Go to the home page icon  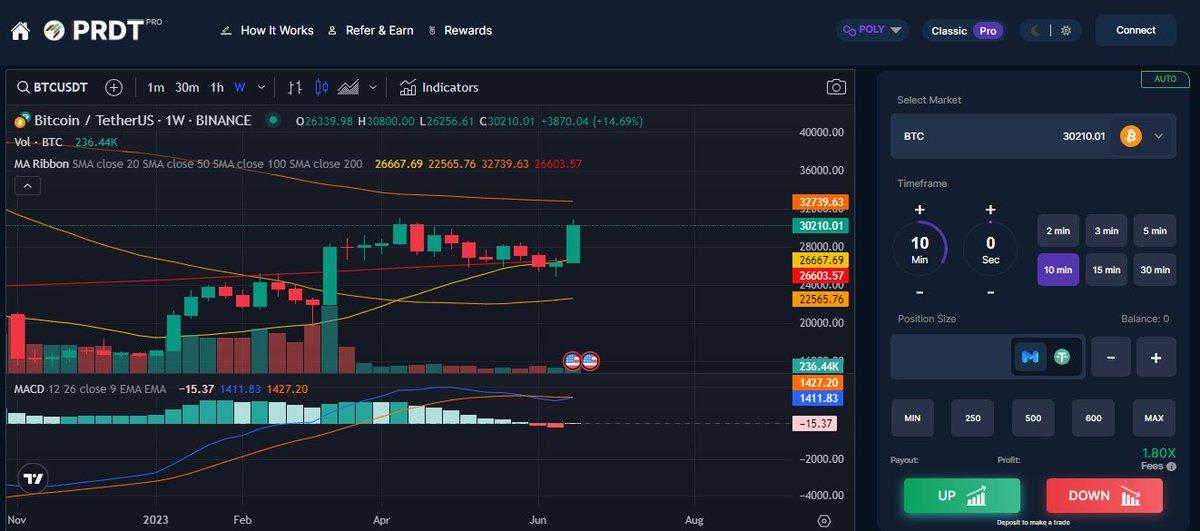(x=20, y=30)
